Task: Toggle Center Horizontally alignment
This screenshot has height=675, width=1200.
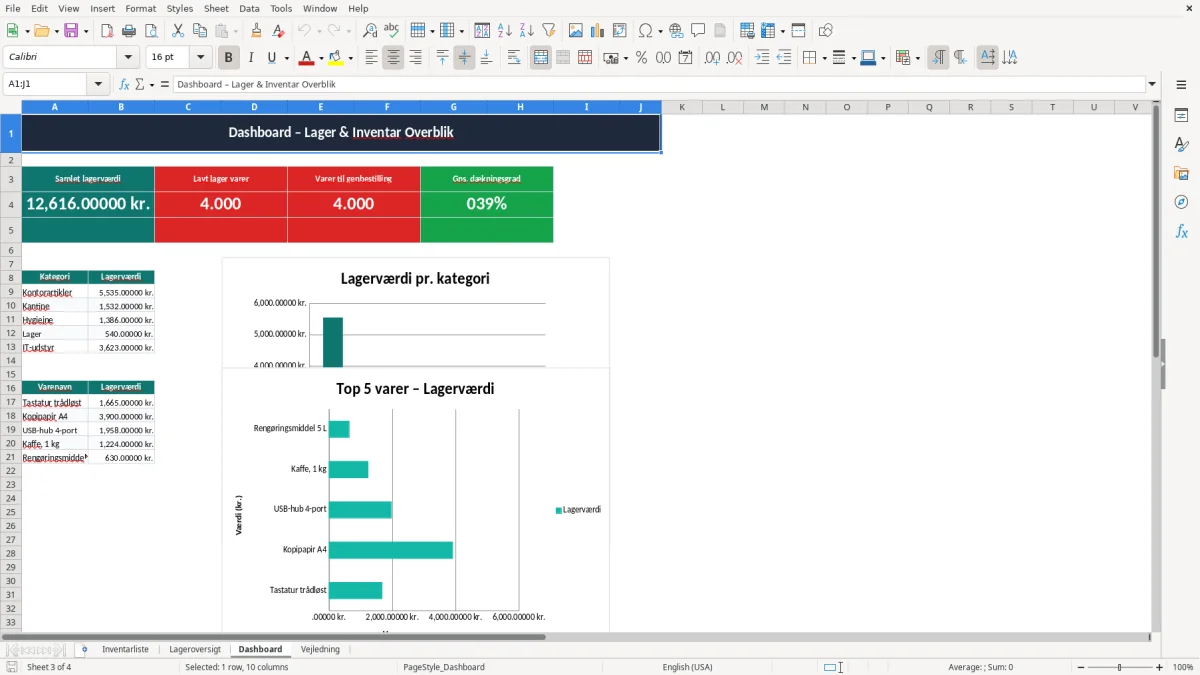Action: click(x=393, y=58)
